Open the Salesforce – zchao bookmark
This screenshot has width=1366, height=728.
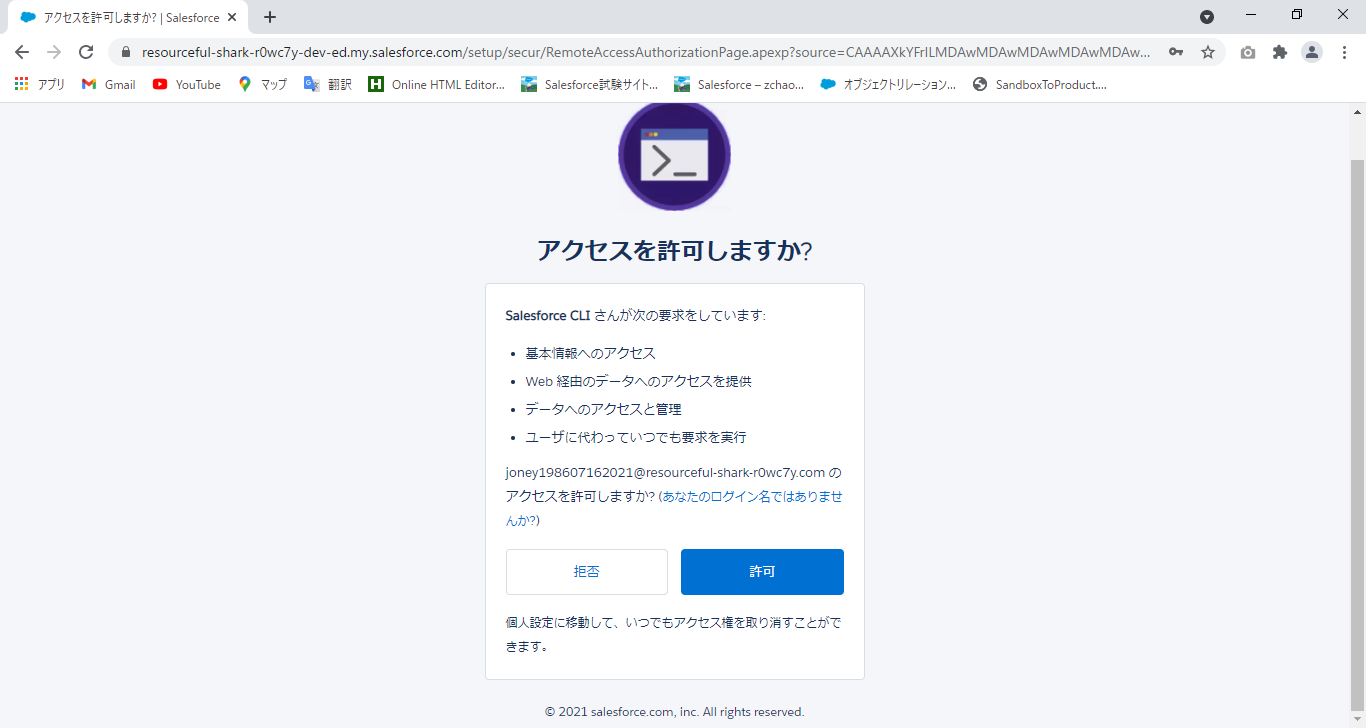coord(740,84)
